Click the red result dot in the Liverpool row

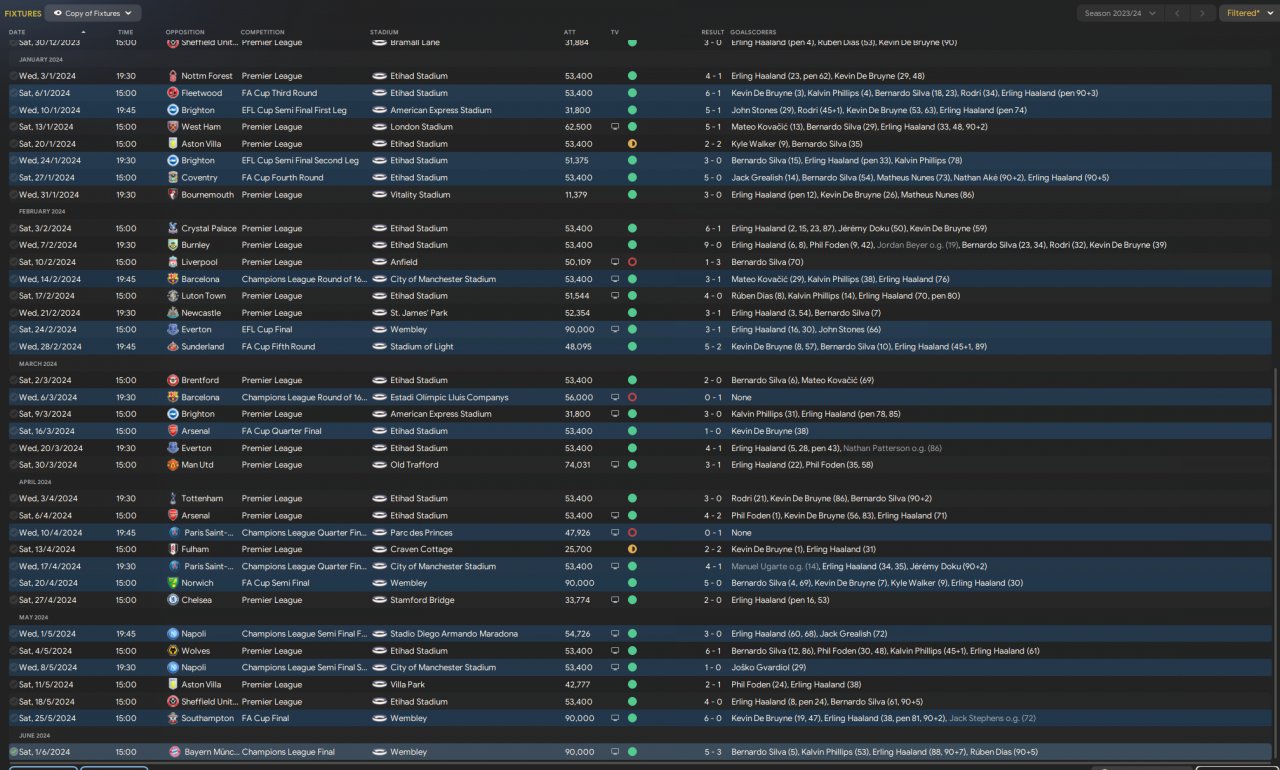coord(632,262)
